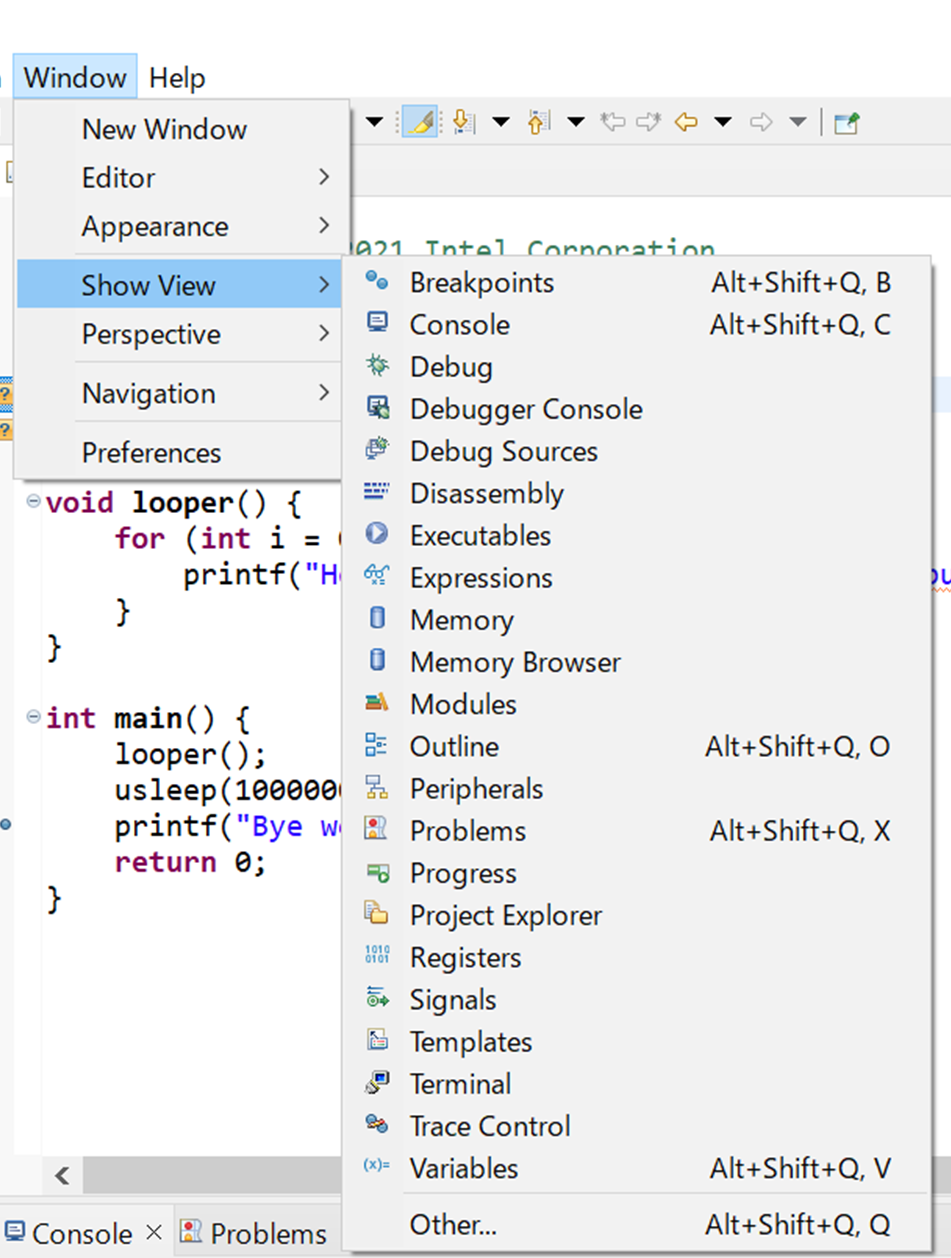951x1258 pixels.
Task: Open the Breakpoints view
Action: tap(481, 283)
